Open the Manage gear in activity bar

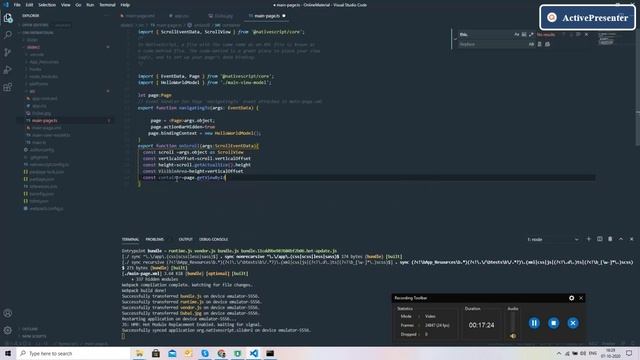8,330
